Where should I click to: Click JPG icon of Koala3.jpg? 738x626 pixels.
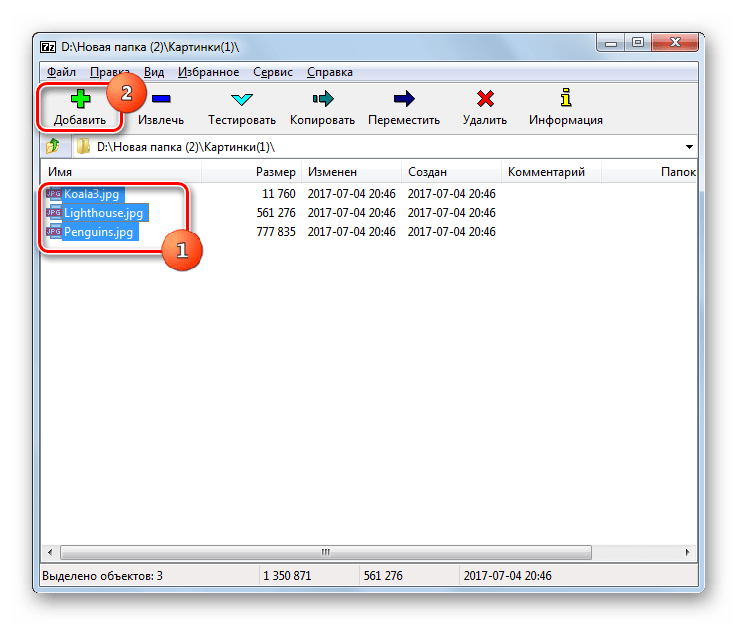click(x=54, y=193)
